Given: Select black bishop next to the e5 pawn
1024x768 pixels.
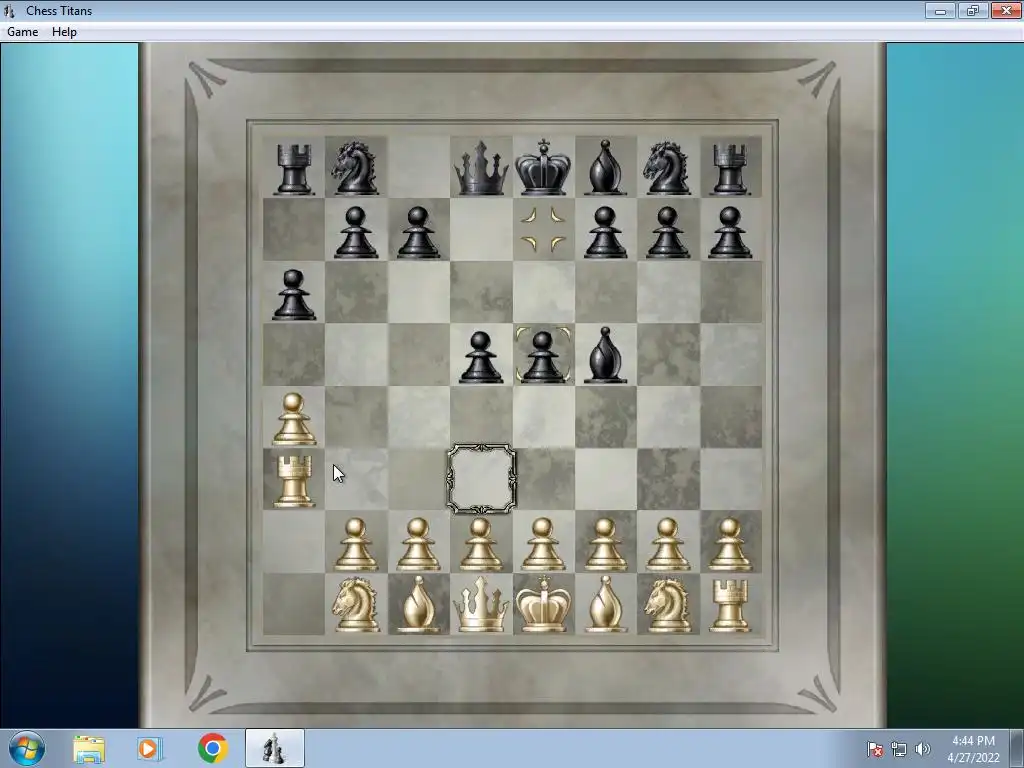Looking at the screenshot, I should pyautogui.click(x=605, y=355).
